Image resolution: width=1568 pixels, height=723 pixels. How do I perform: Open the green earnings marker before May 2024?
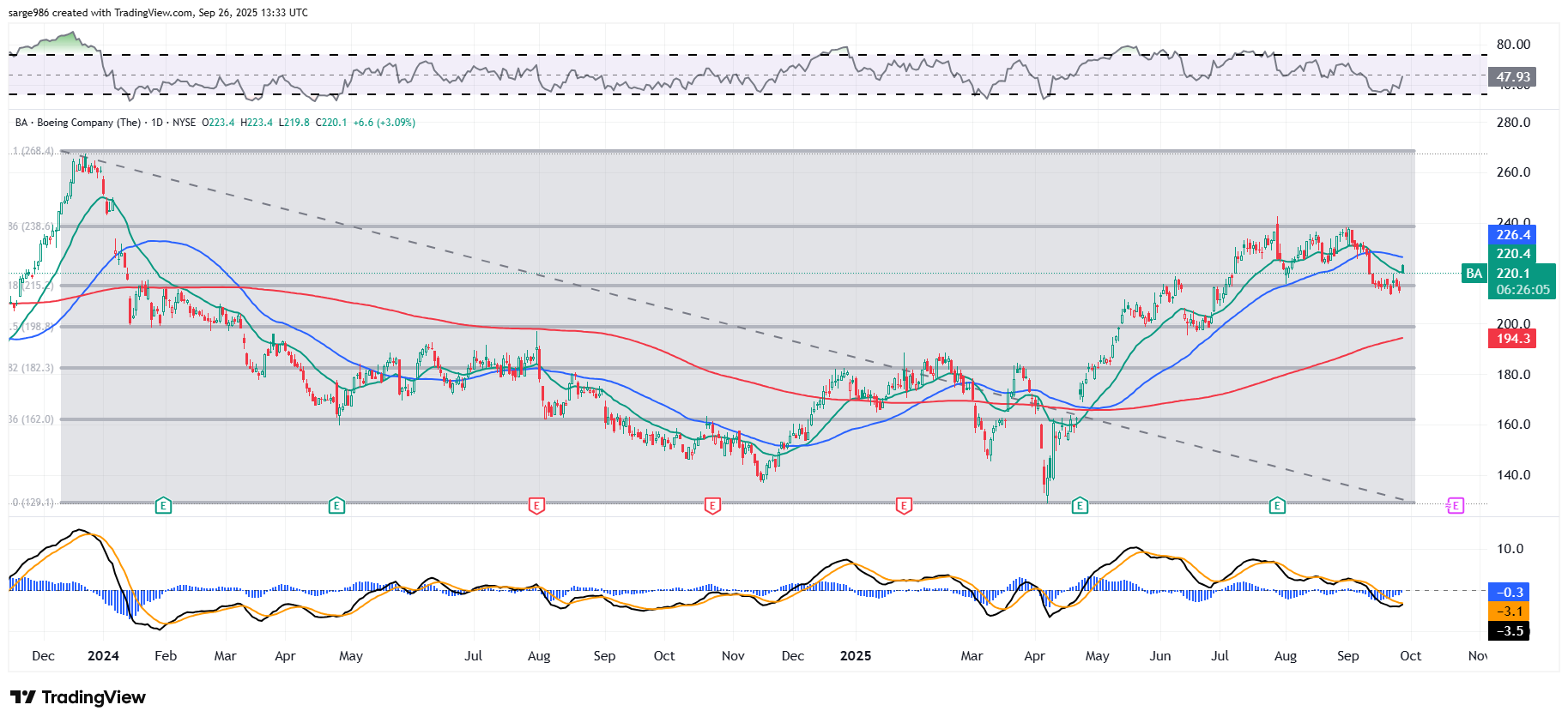tap(336, 506)
